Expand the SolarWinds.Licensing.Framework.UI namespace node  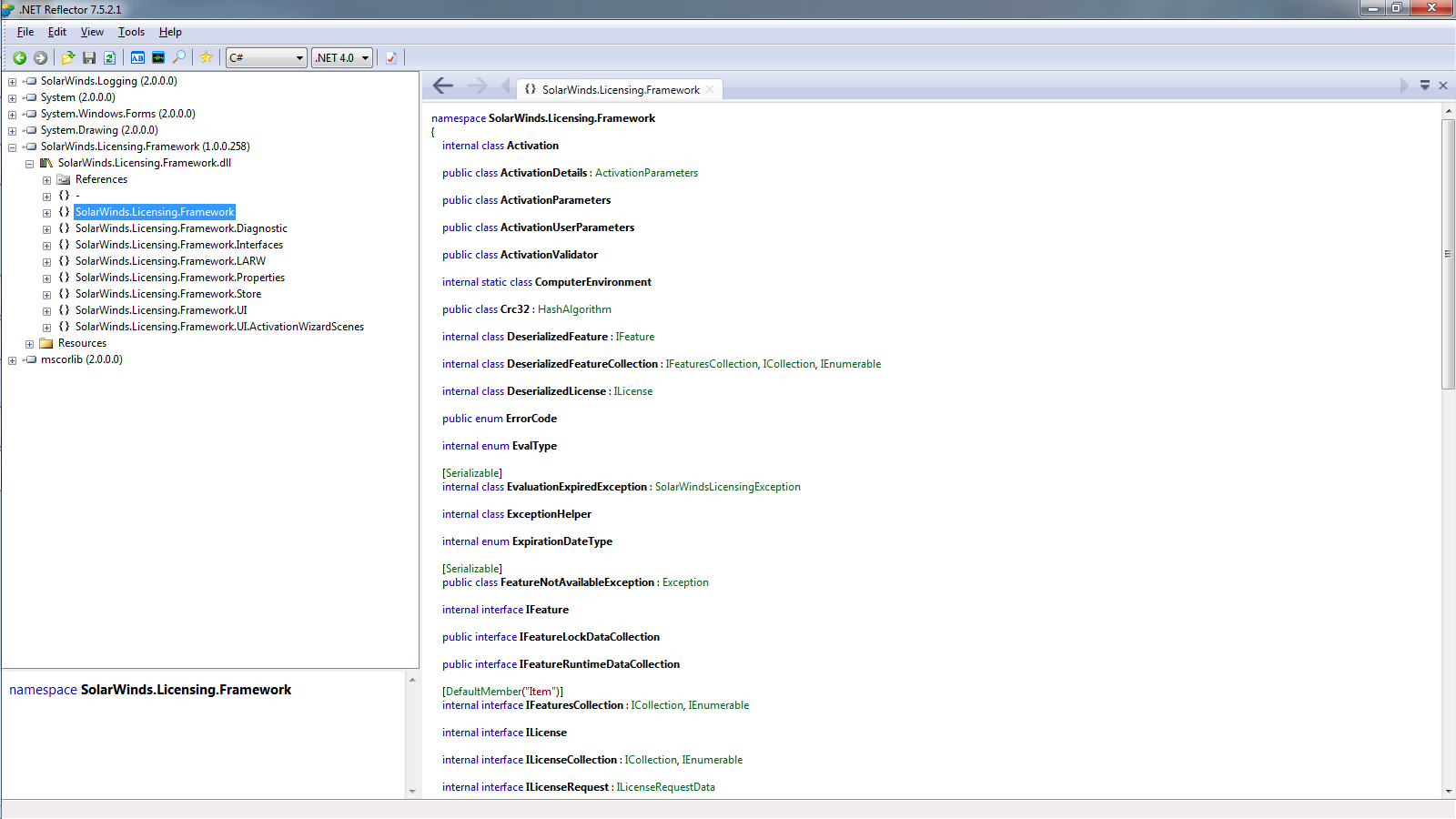46,311
